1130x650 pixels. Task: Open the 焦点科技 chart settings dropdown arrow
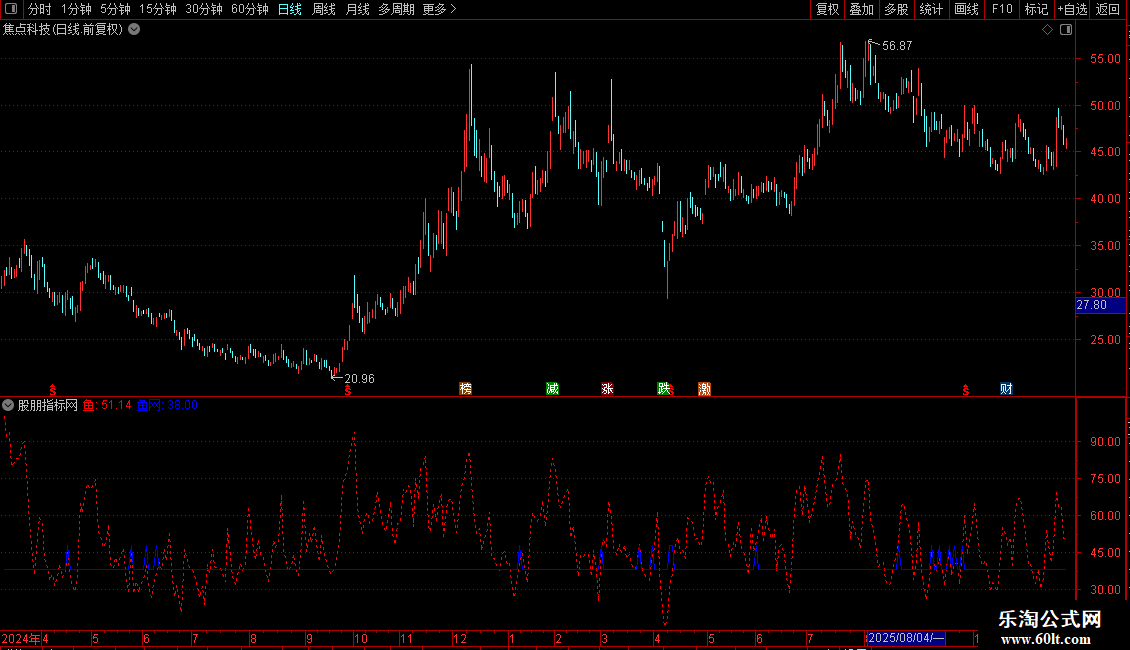(x=134, y=30)
